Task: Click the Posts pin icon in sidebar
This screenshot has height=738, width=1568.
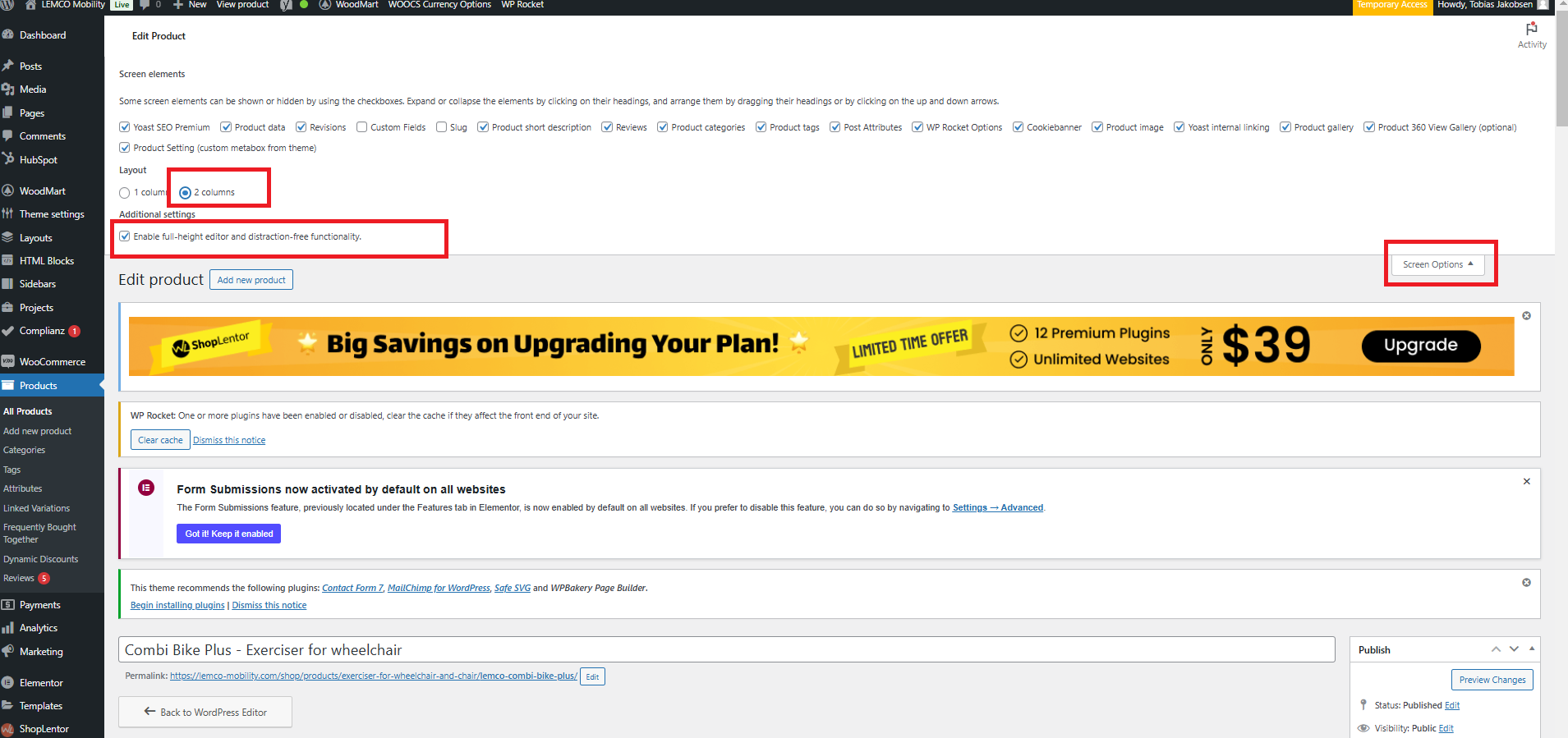Action: pyautogui.click(x=8, y=66)
